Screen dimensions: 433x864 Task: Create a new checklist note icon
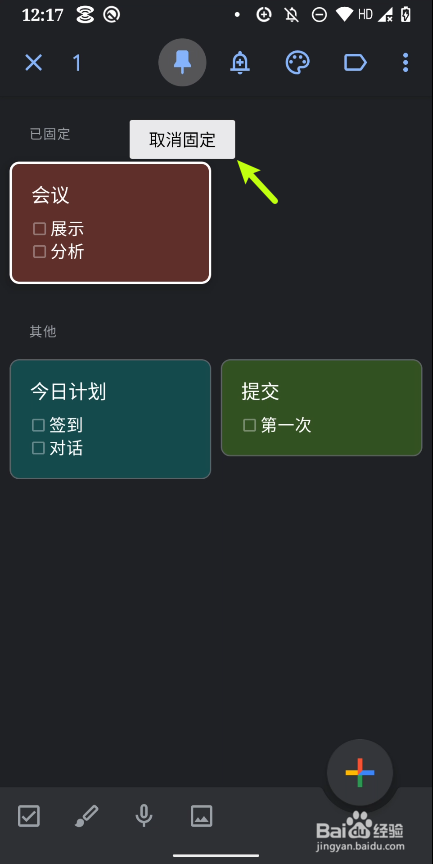click(29, 816)
